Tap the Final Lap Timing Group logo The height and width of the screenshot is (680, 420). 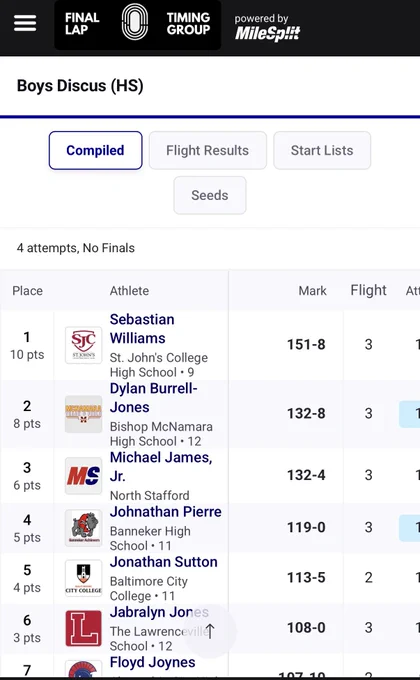pos(138,25)
